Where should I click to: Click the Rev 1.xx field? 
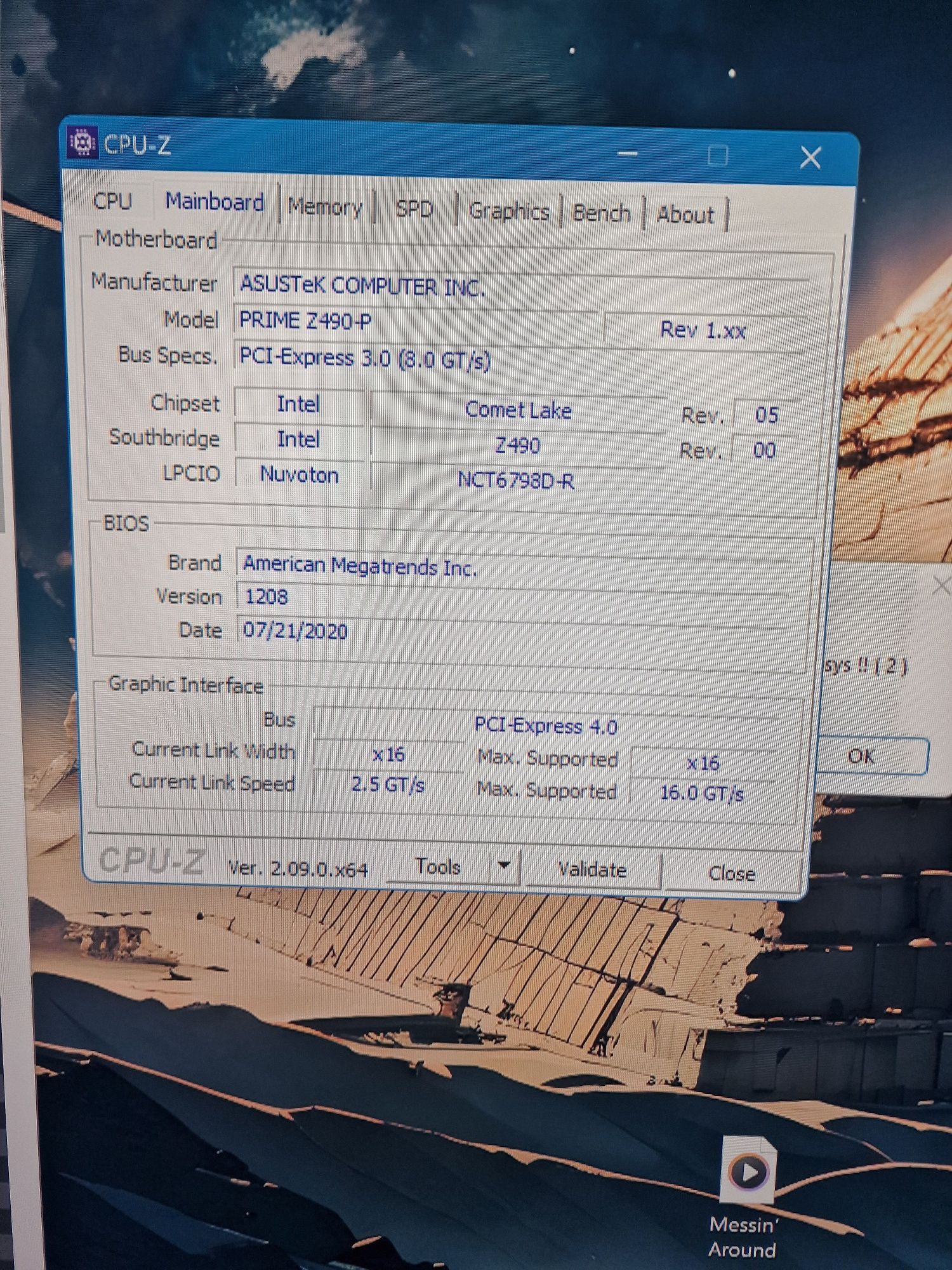tap(703, 330)
